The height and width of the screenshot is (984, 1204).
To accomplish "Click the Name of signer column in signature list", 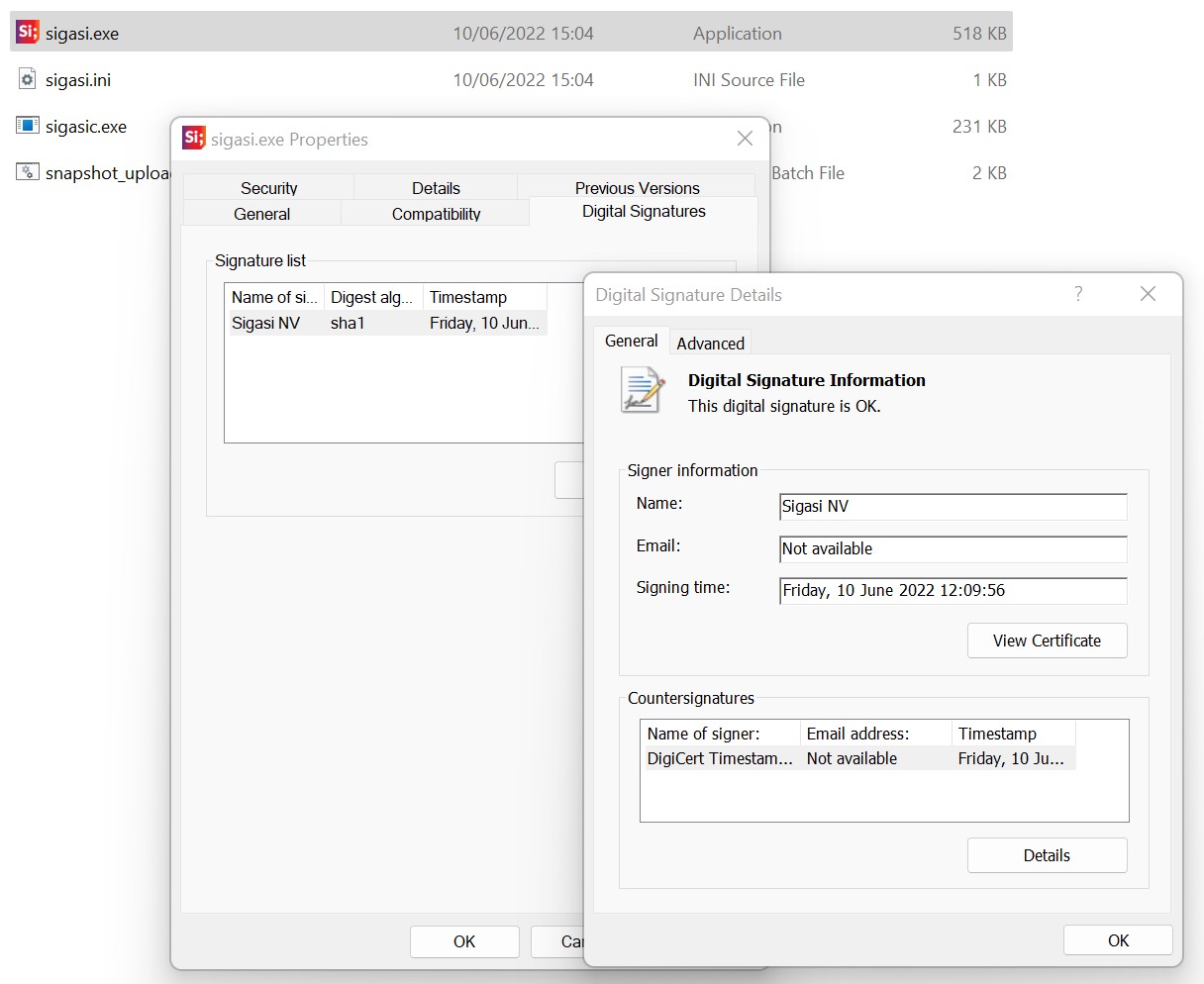I will tap(274, 297).
